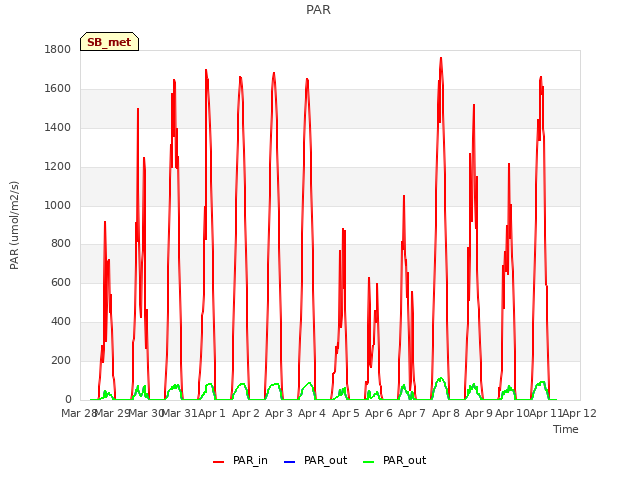Image resolution: width=640 pixels, height=480 pixels.
Task: Click the PAR (umol/m2/s) y-axis label
Action: pos(14,225)
